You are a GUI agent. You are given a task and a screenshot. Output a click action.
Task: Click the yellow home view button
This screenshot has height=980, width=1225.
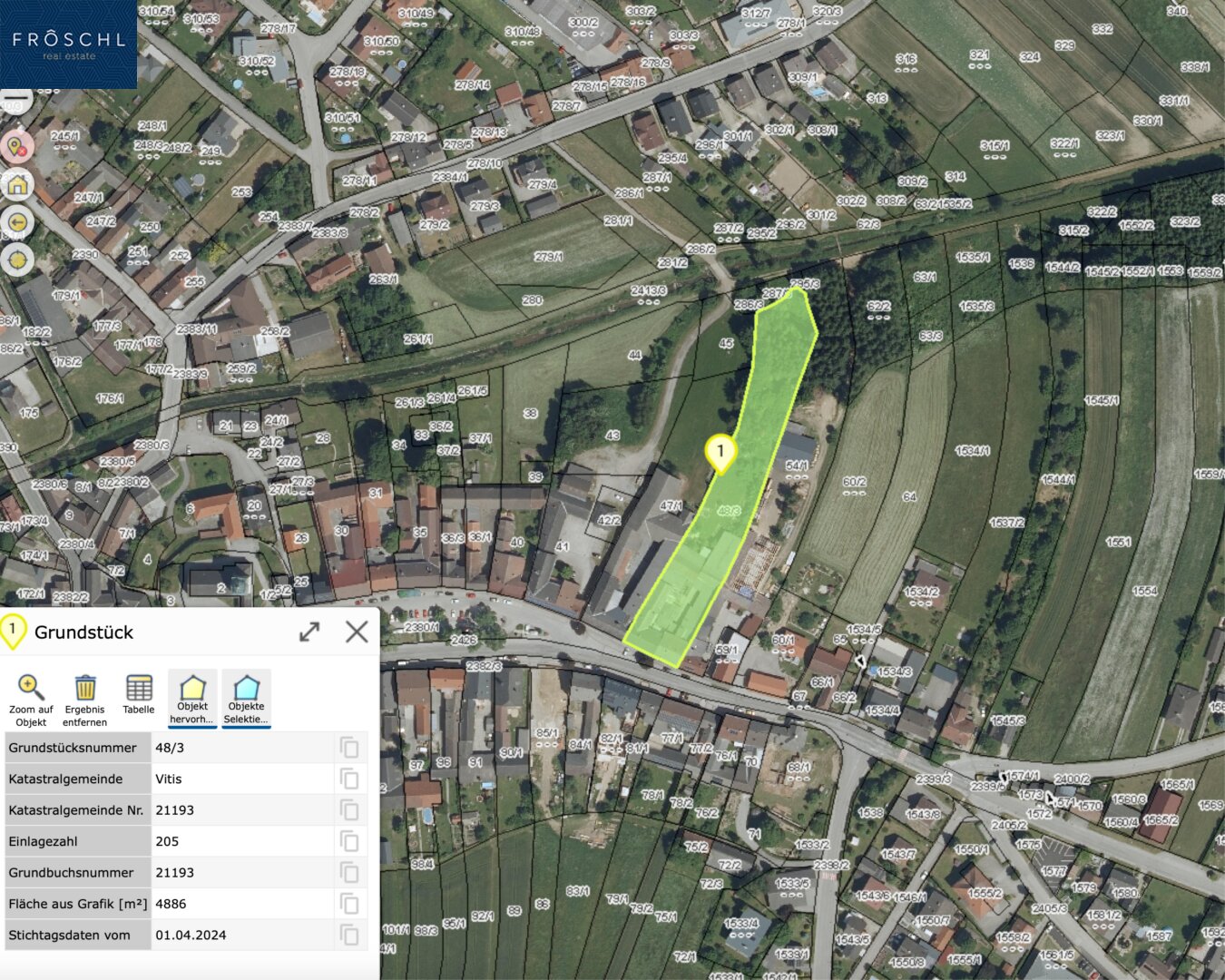click(x=17, y=185)
